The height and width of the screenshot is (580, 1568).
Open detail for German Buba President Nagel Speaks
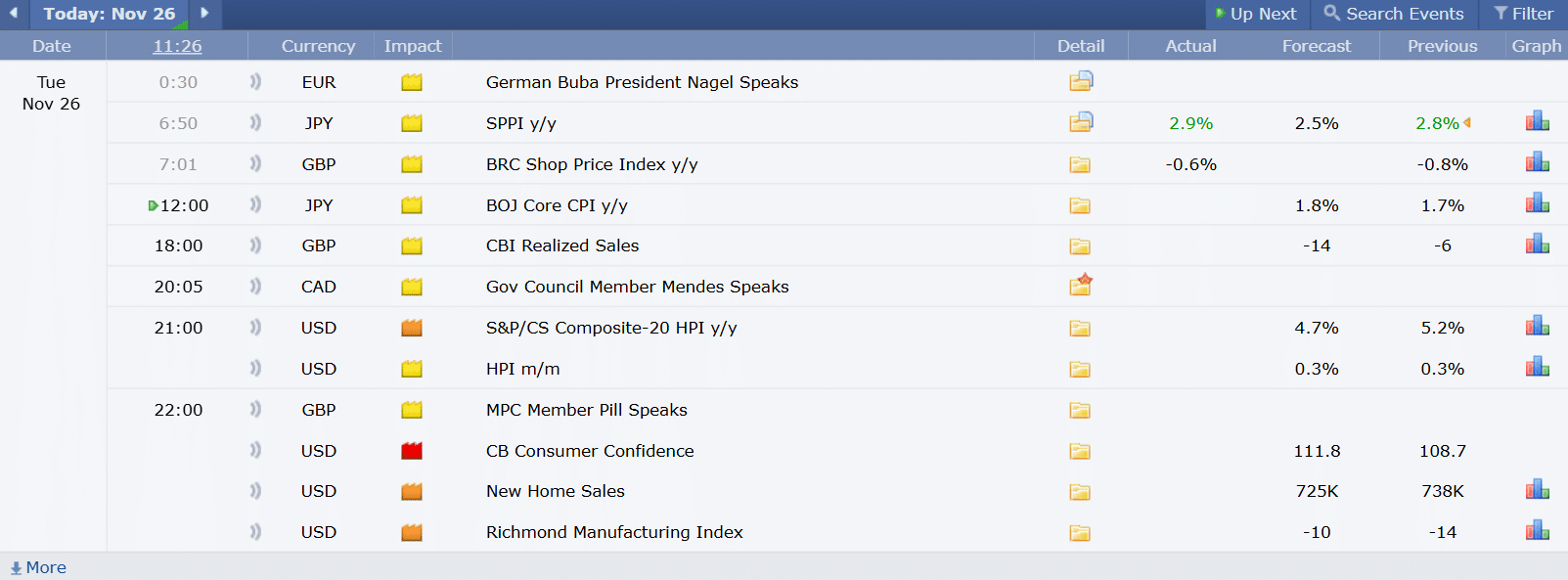coord(1080,81)
